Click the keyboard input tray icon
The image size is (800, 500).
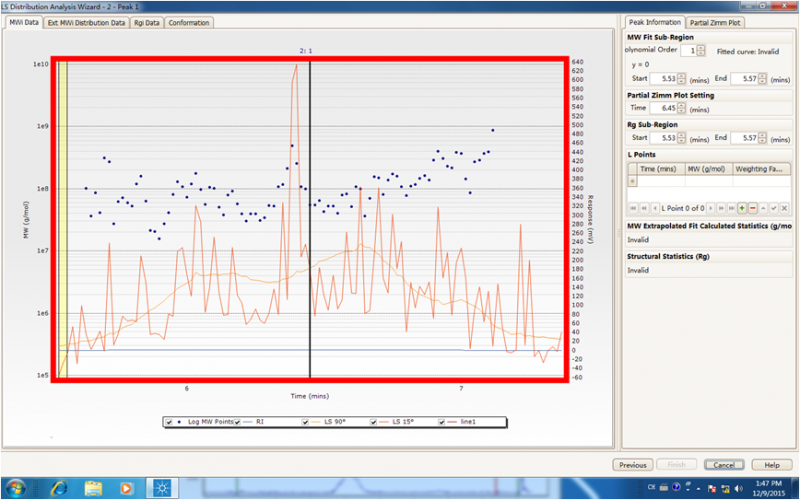[x=664, y=488]
